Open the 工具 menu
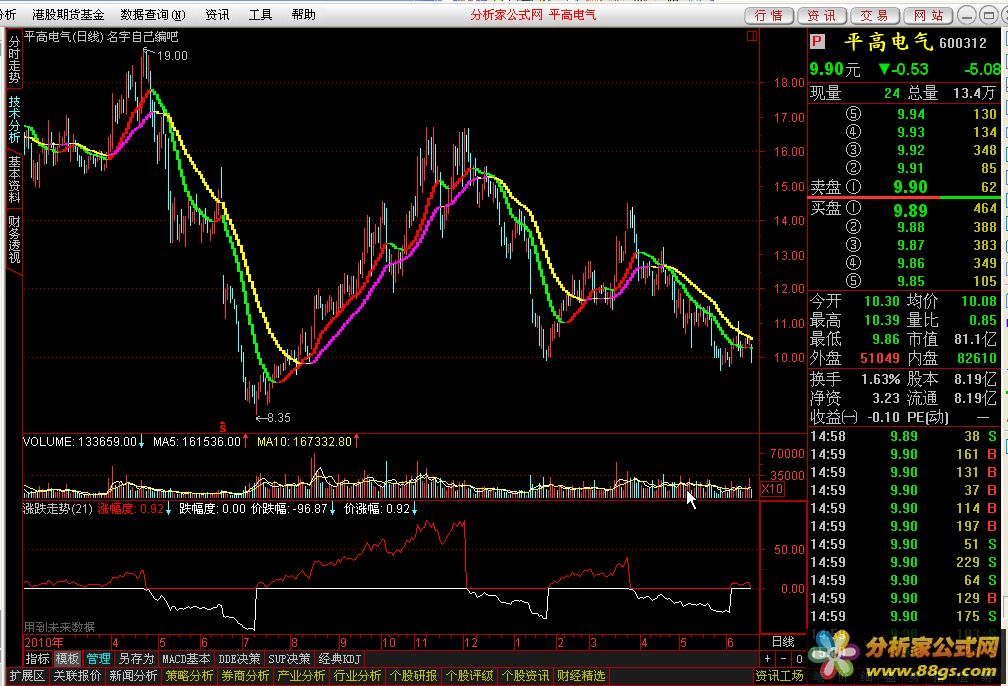This screenshot has width=1008, height=686. 260,14
